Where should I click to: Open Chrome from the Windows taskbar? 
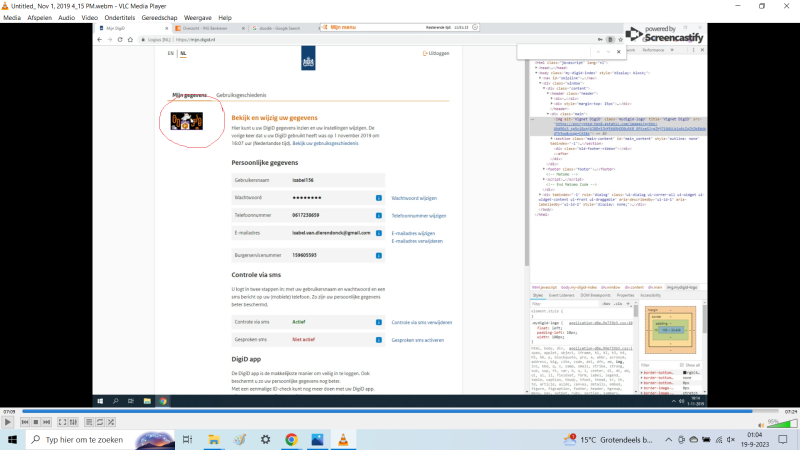coord(291,439)
